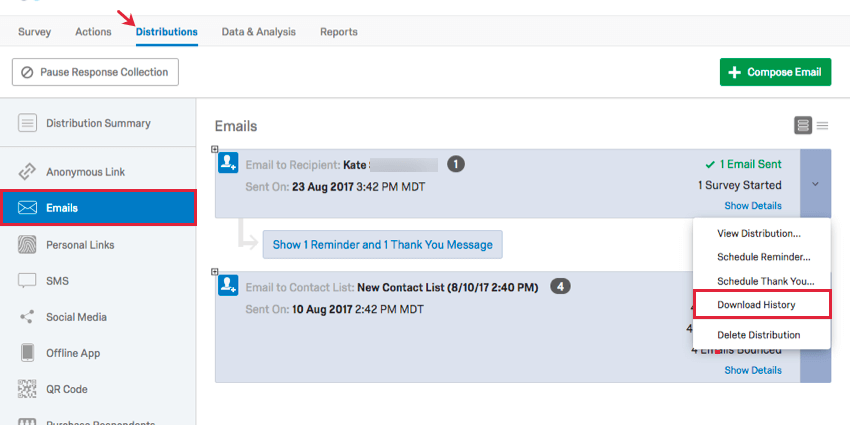Image resolution: width=850 pixels, height=425 pixels.
Task: Click the Compose Email button
Action: (775, 72)
